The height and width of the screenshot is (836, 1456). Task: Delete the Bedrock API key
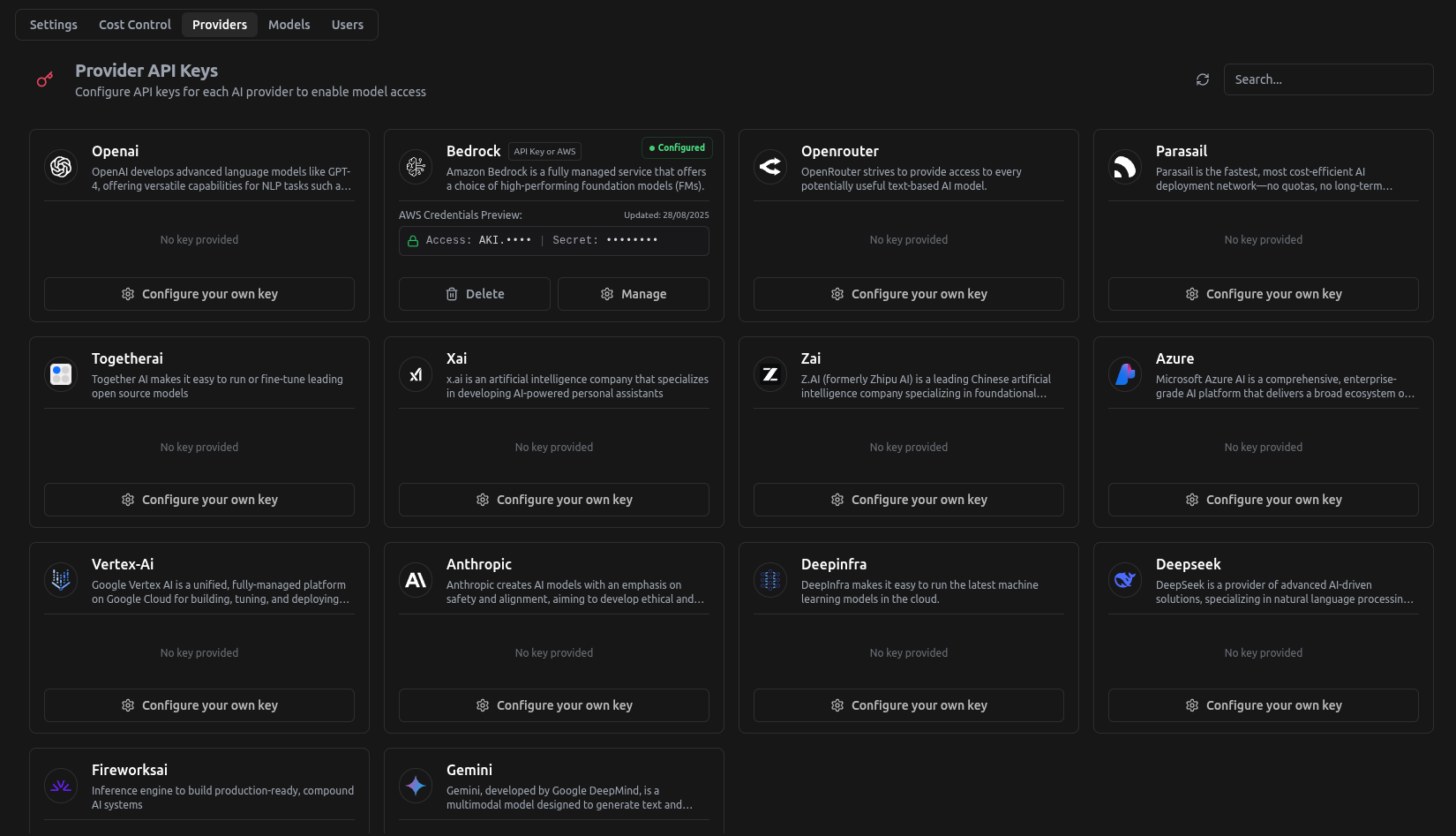coord(475,294)
